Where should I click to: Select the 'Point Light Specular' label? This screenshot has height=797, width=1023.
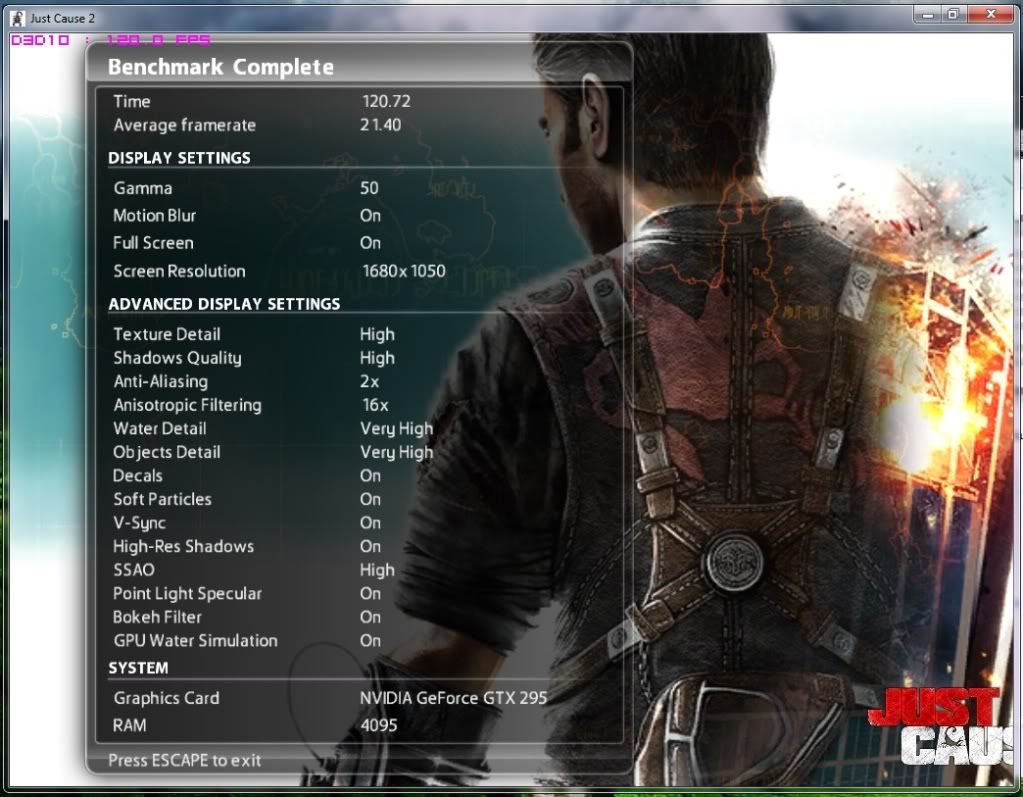pos(187,594)
